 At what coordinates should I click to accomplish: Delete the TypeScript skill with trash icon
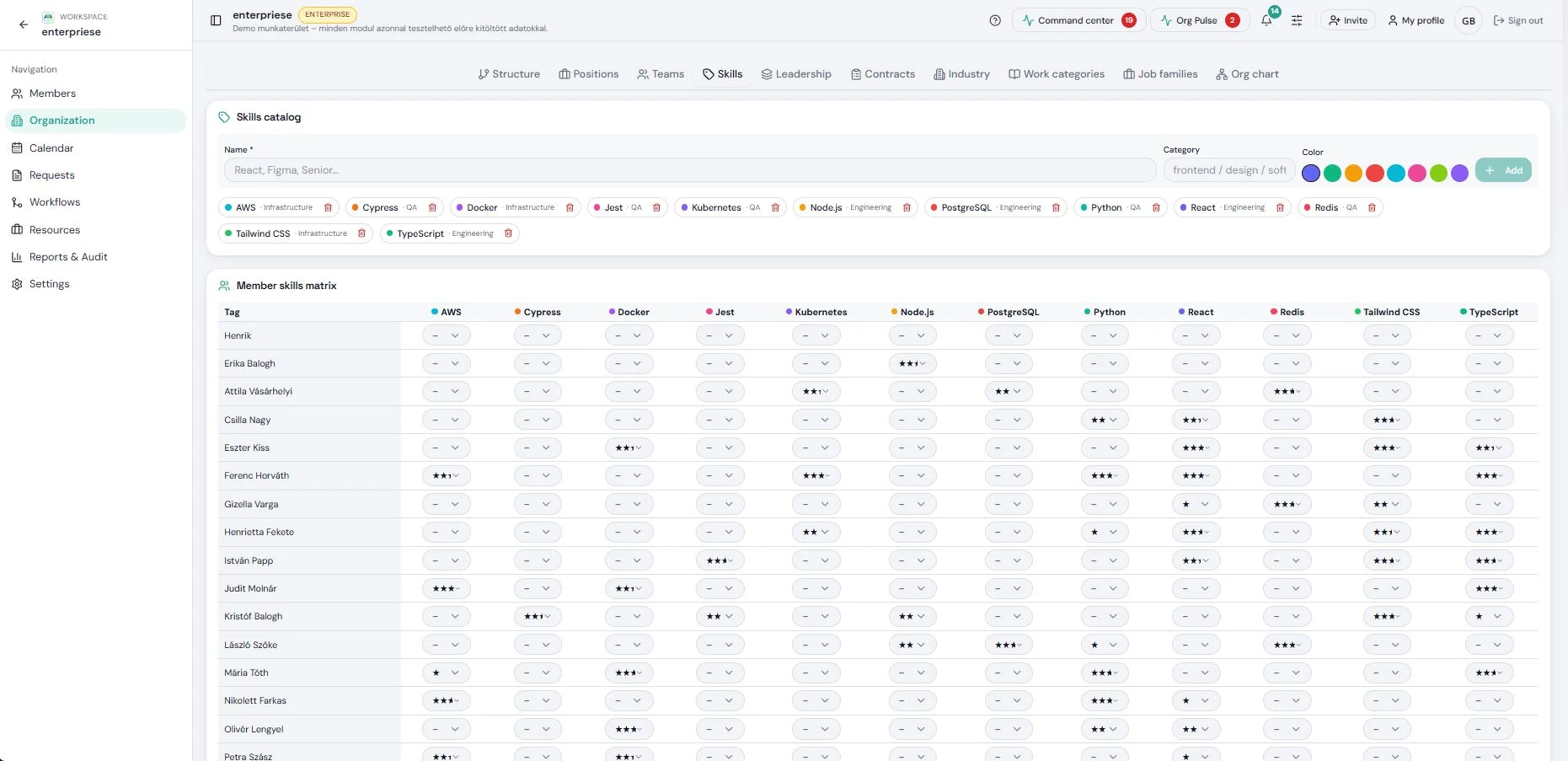pyautogui.click(x=508, y=233)
